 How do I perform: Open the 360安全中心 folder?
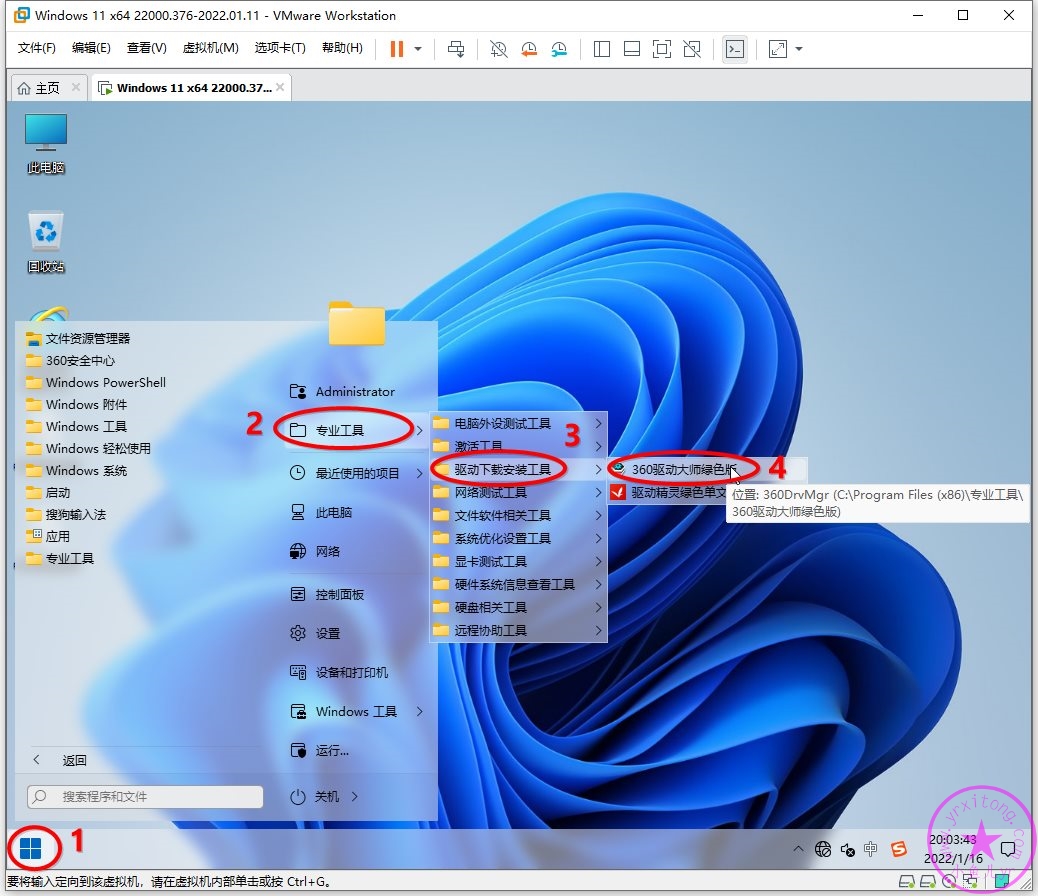[x=70, y=360]
